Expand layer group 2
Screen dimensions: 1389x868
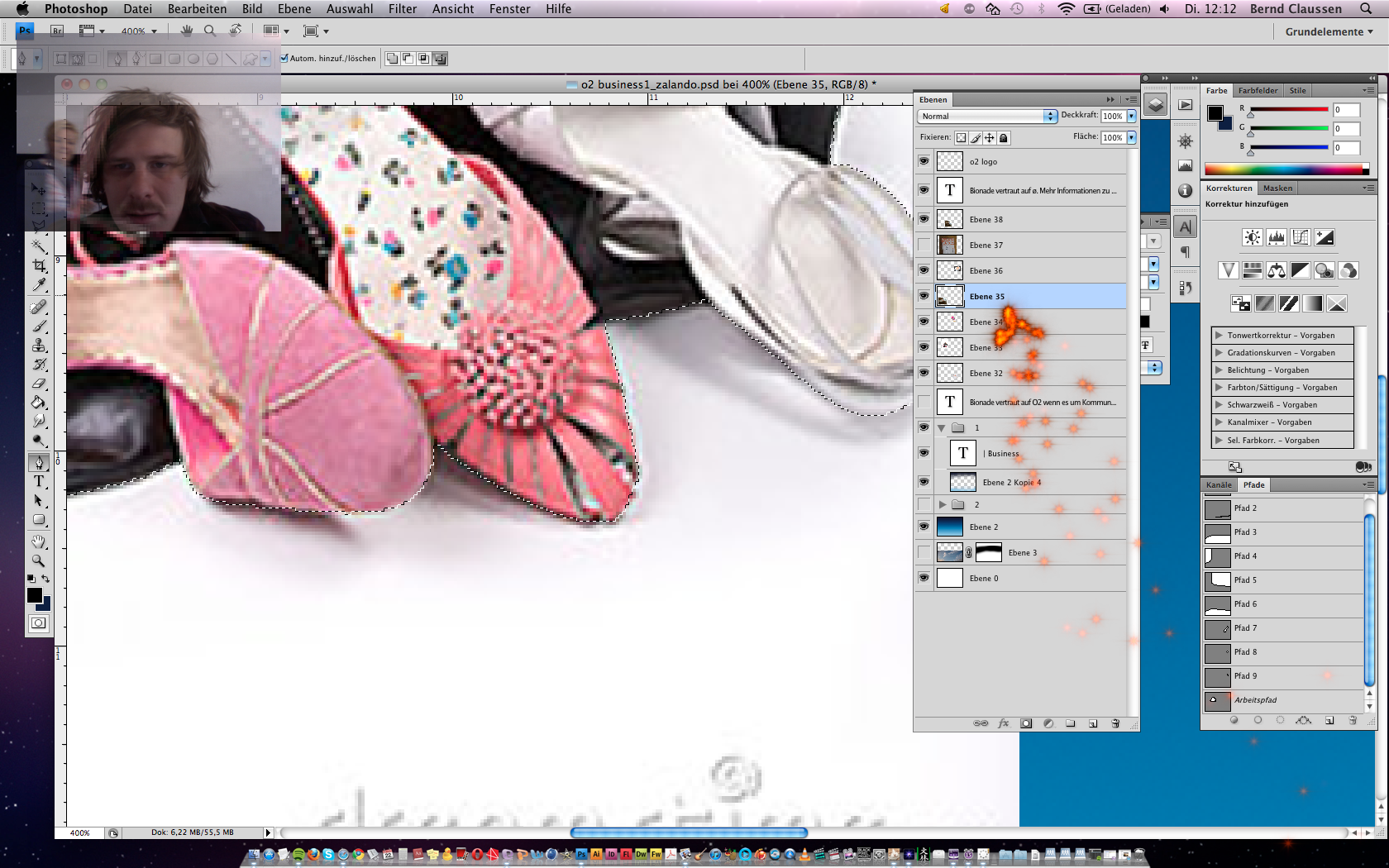coord(942,504)
